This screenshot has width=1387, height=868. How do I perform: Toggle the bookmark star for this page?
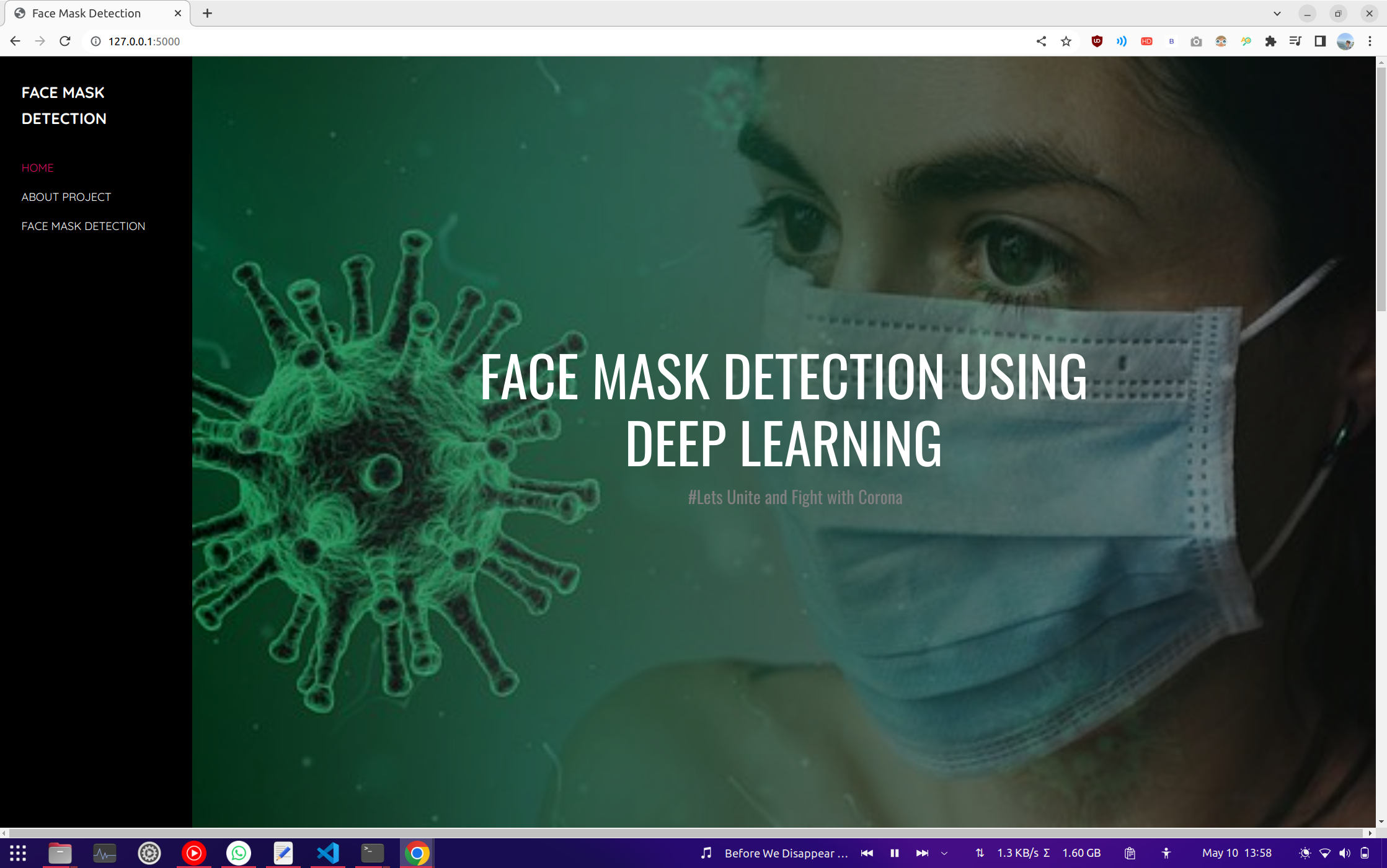(1065, 41)
